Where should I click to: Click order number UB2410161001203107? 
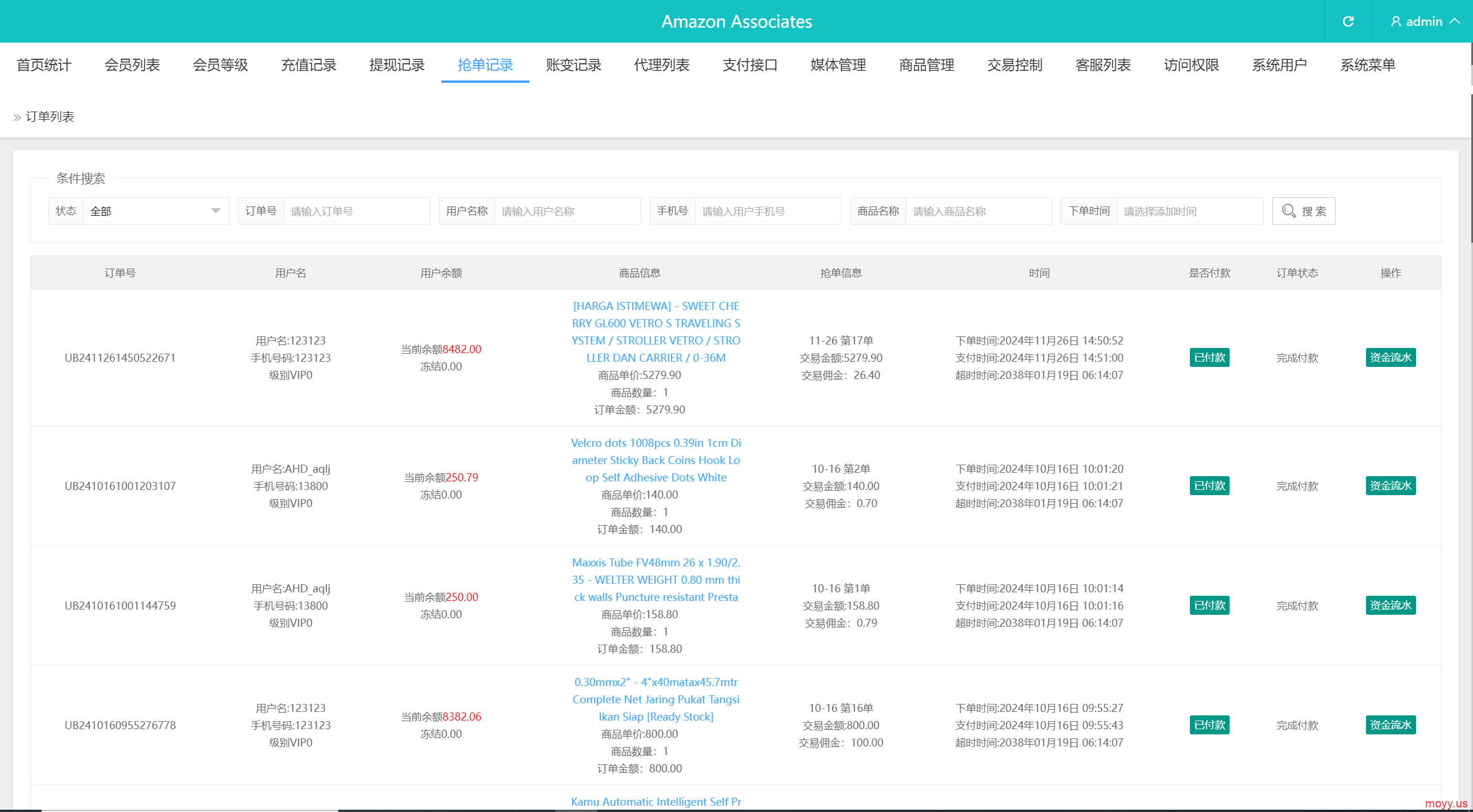[120, 486]
